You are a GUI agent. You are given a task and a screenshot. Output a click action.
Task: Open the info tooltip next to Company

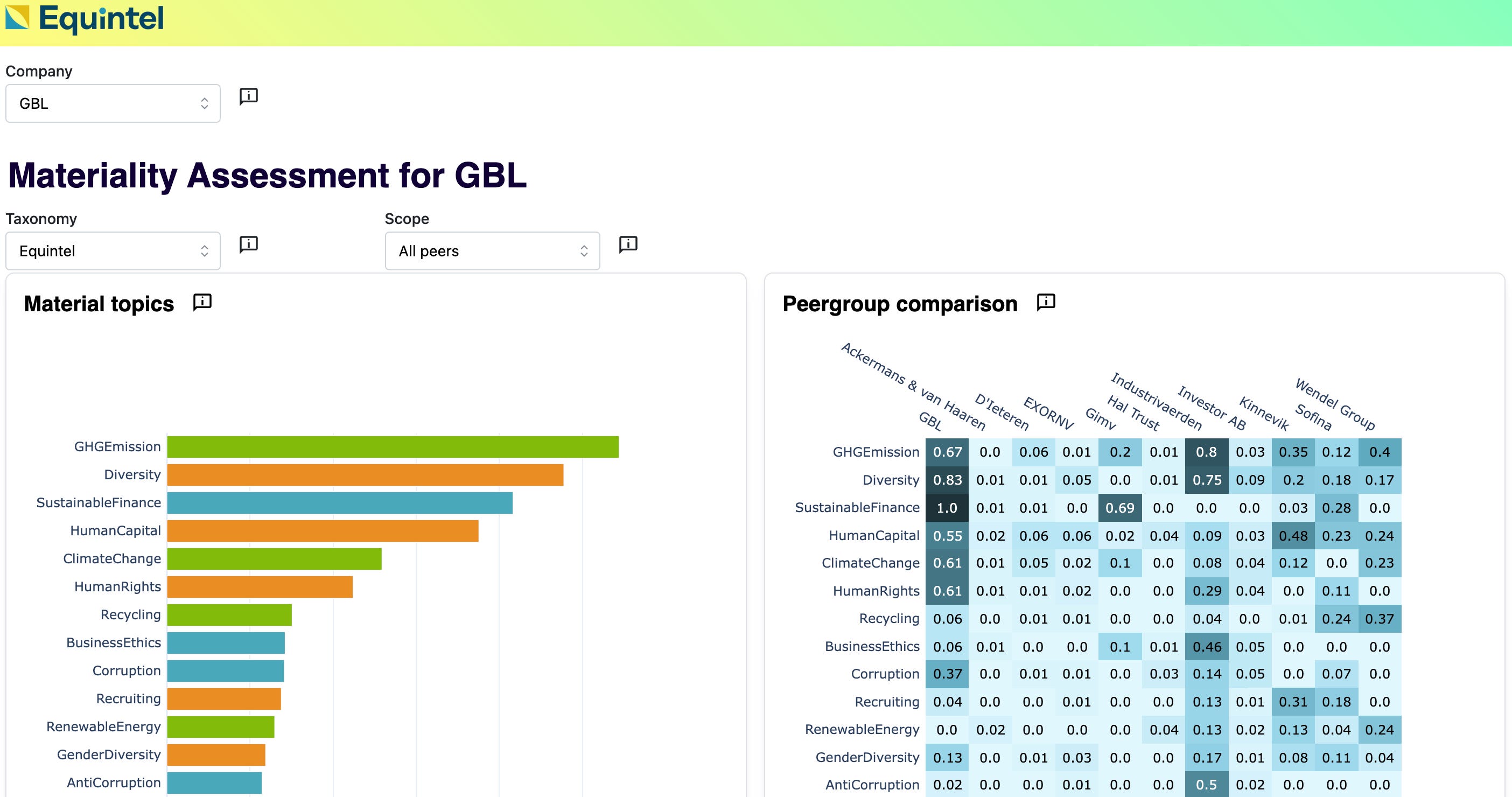[249, 96]
